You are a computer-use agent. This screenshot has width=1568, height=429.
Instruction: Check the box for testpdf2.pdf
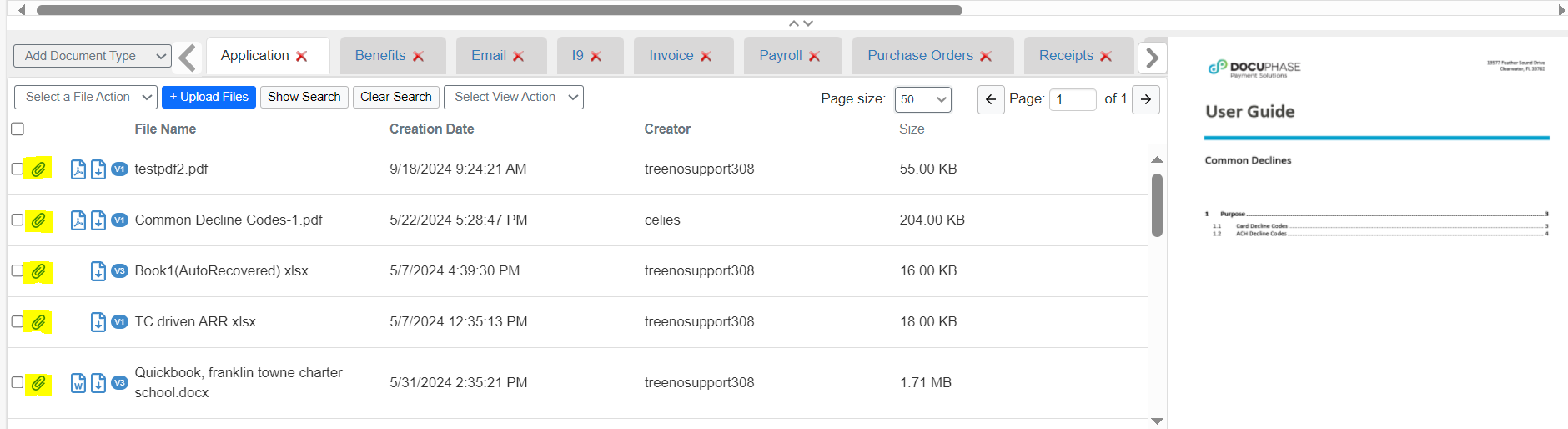(x=18, y=169)
